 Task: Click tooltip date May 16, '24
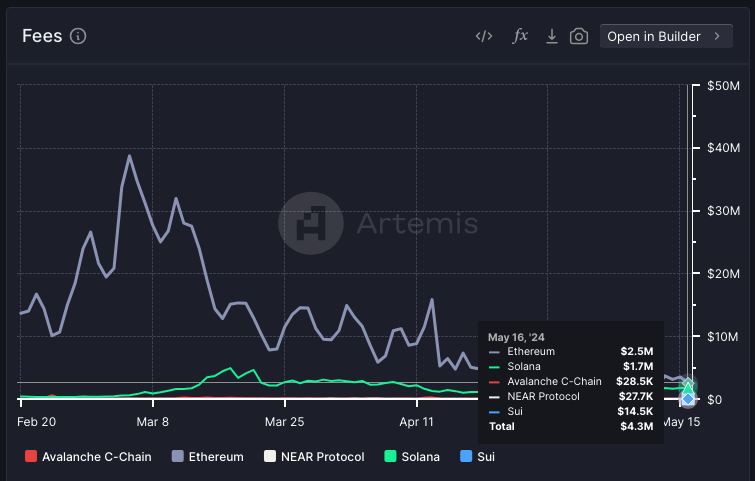click(516, 337)
